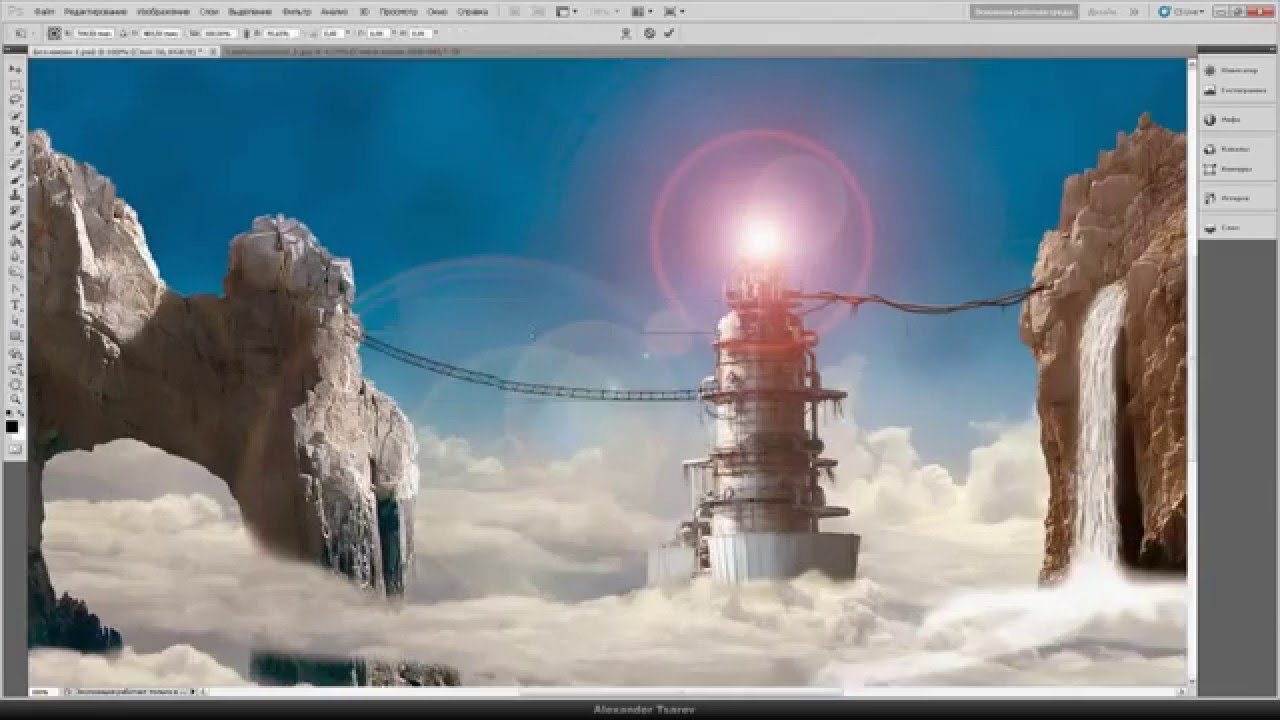Screen dimensions: 1280x720
Task: Select the Eraser tool
Action: point(15,225)
